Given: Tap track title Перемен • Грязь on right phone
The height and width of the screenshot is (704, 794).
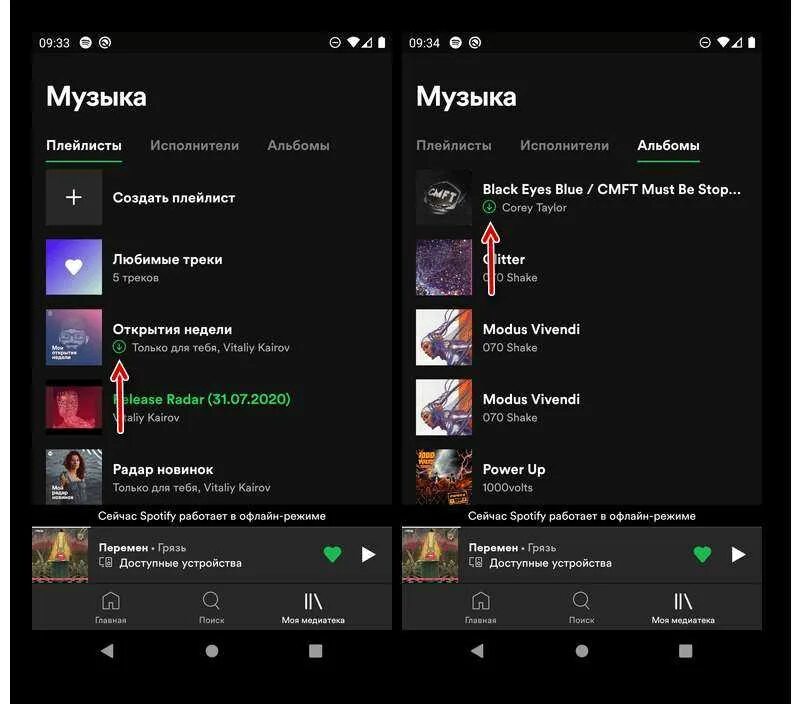Looking at the screenshot, I should point(512,547).
